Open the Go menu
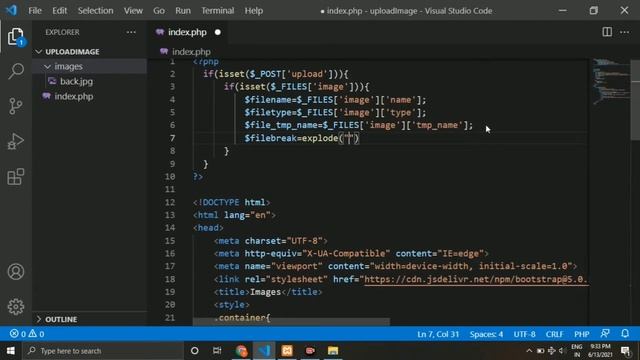 [x=159, y=11]
